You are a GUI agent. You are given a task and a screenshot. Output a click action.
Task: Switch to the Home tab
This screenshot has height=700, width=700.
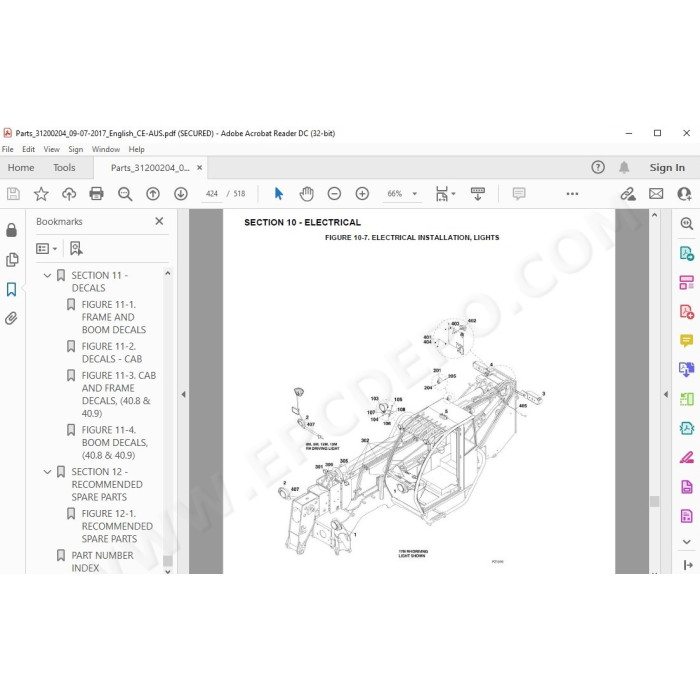21,167
